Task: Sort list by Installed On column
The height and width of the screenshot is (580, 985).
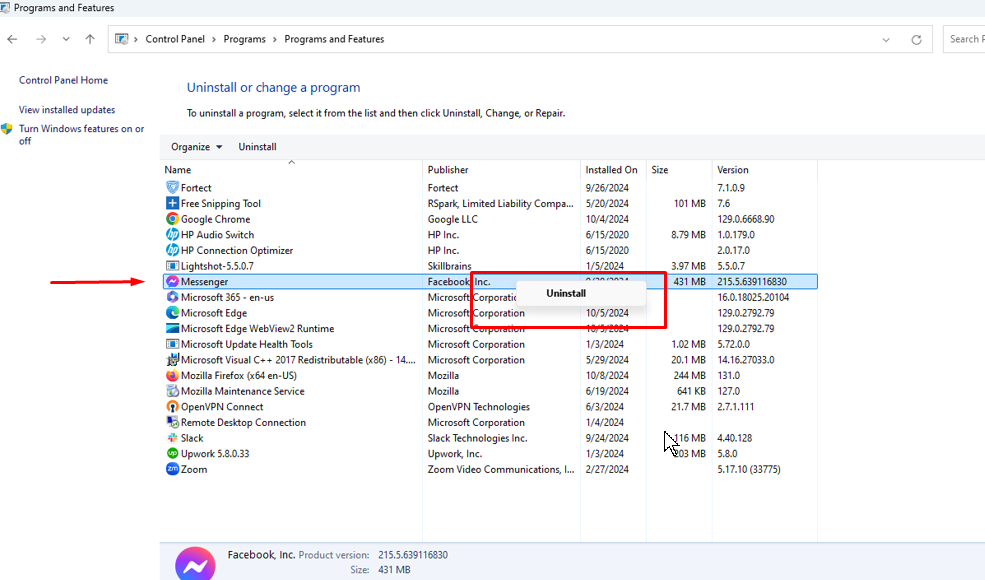Action: tap(611, 170)
